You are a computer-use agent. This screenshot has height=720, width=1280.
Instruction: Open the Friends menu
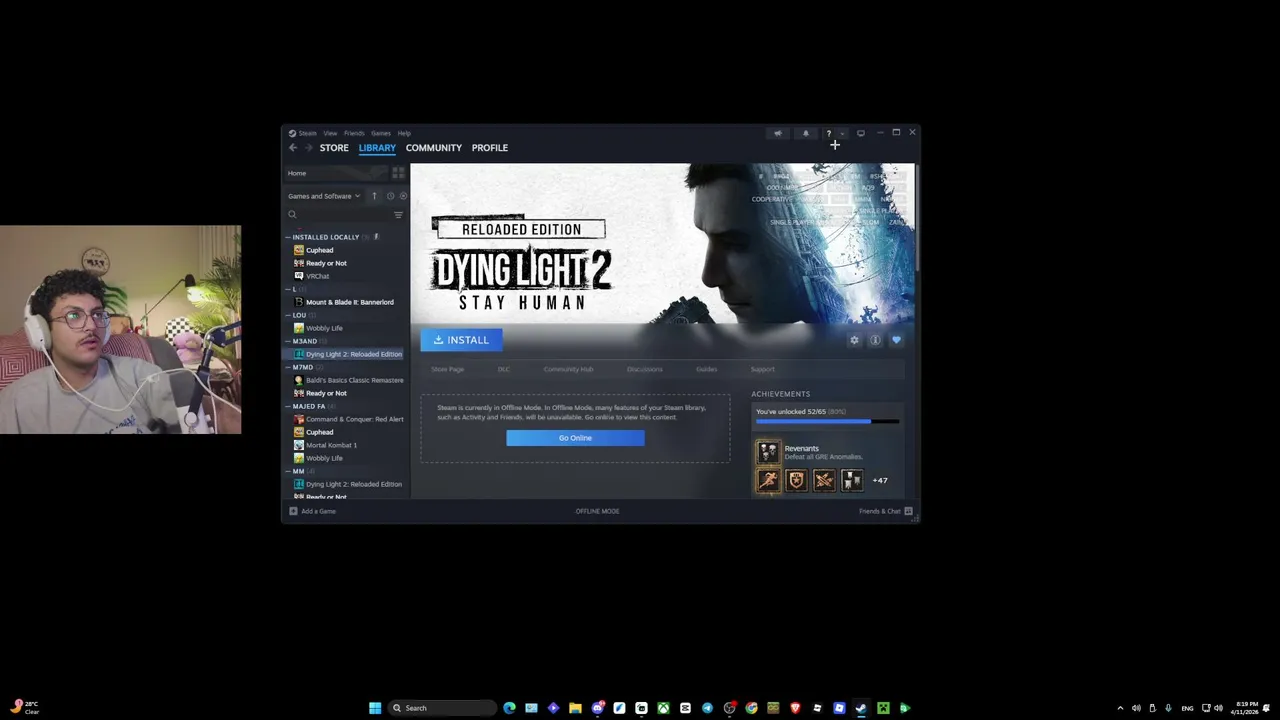click(x=354, y=133)
